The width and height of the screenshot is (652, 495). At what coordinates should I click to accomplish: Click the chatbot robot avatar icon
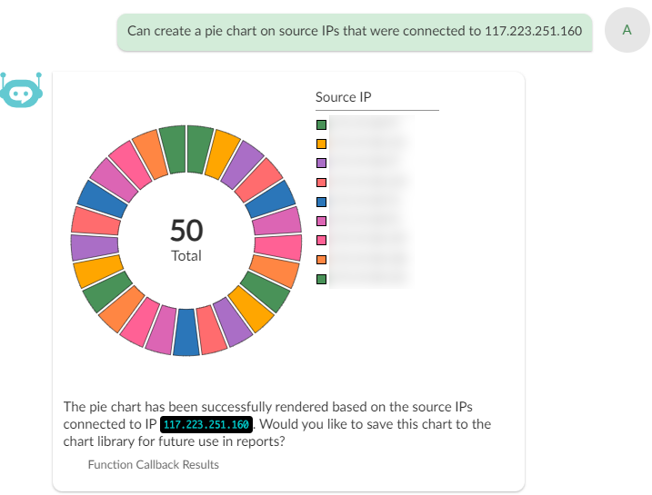click(21, 90)
